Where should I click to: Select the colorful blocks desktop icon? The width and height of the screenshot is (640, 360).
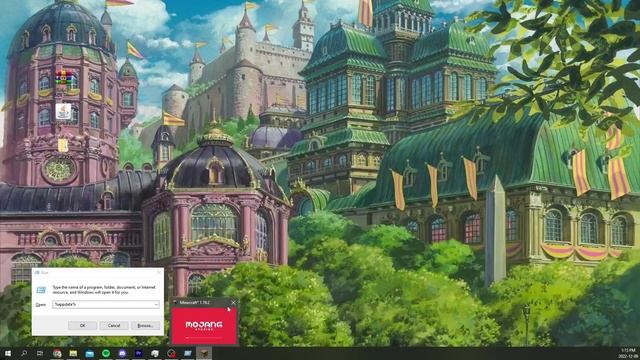click(64, 77)
